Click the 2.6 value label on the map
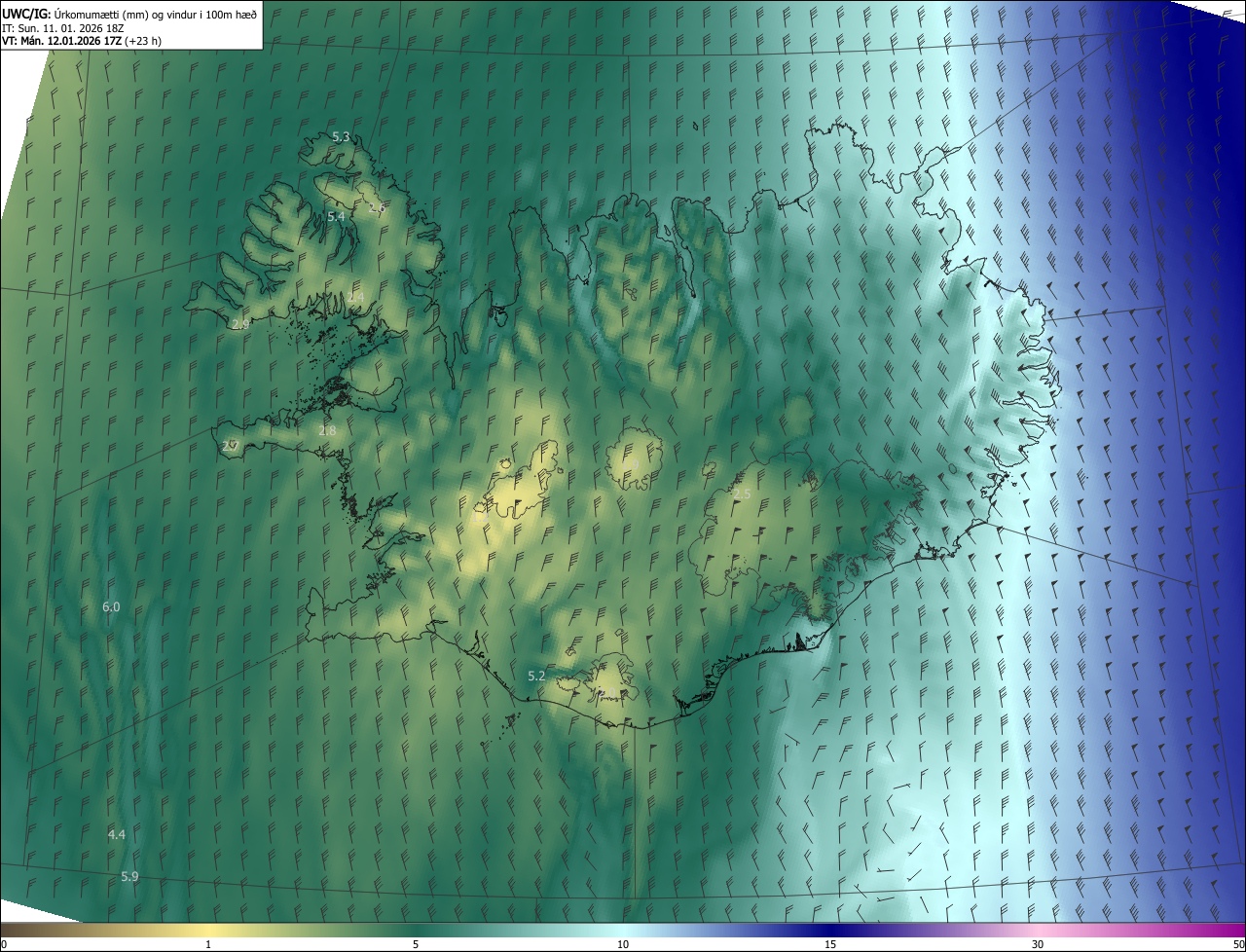Viewport: 1246px width, 952px height. pyautogui.click(x=377, y=208)
